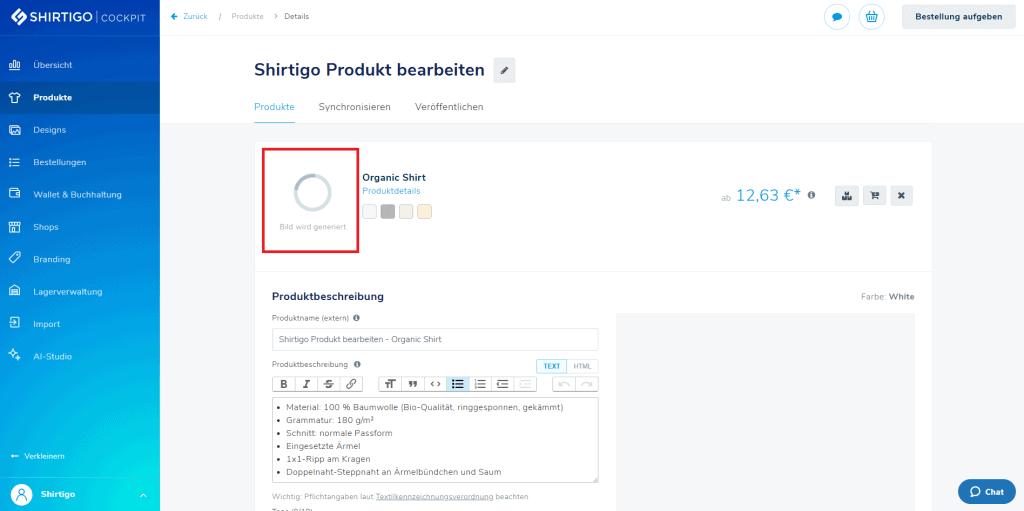This screenshot has width=1024, height=511.
Task: Toggle the bulleted list button
Action: [x=457, y=384]
